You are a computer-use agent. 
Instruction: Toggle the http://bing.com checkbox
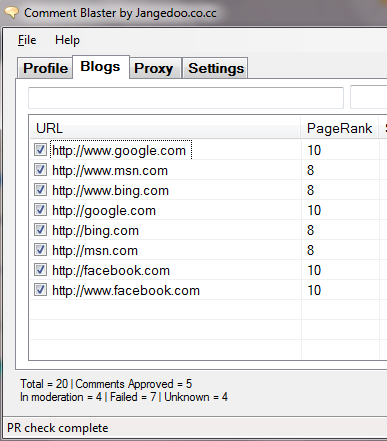pos(40,230)
